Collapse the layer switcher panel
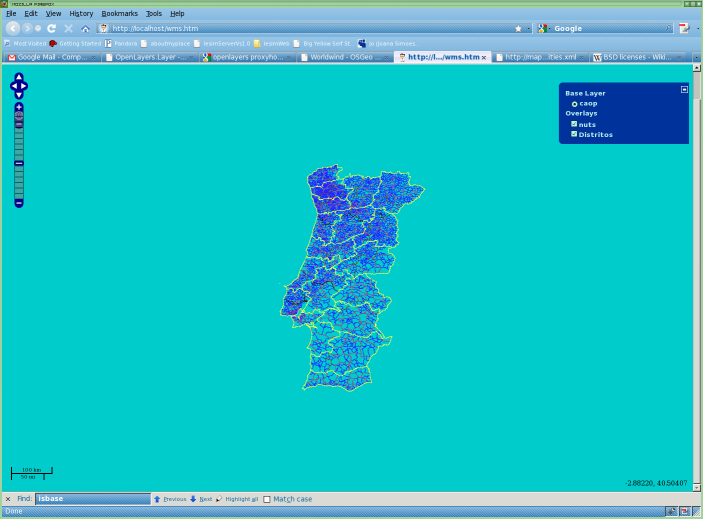 pos(684,89)
